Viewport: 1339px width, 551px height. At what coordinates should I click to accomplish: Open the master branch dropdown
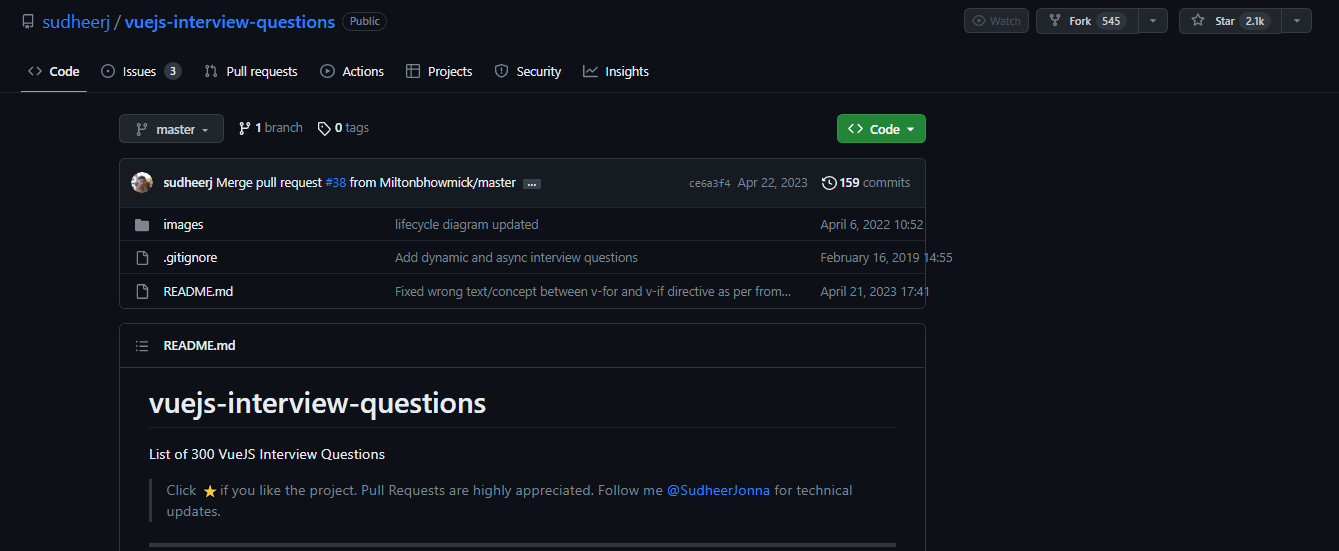tap(171, 129)
